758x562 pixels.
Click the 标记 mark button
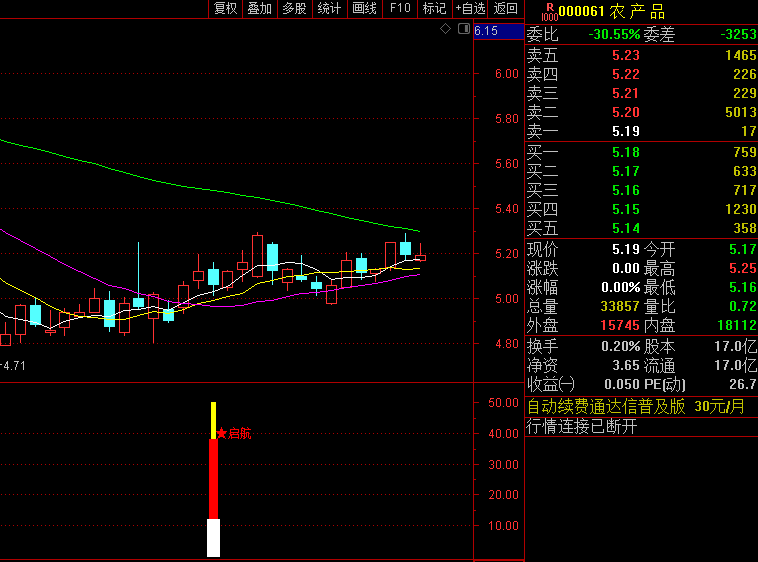(435, 8)
